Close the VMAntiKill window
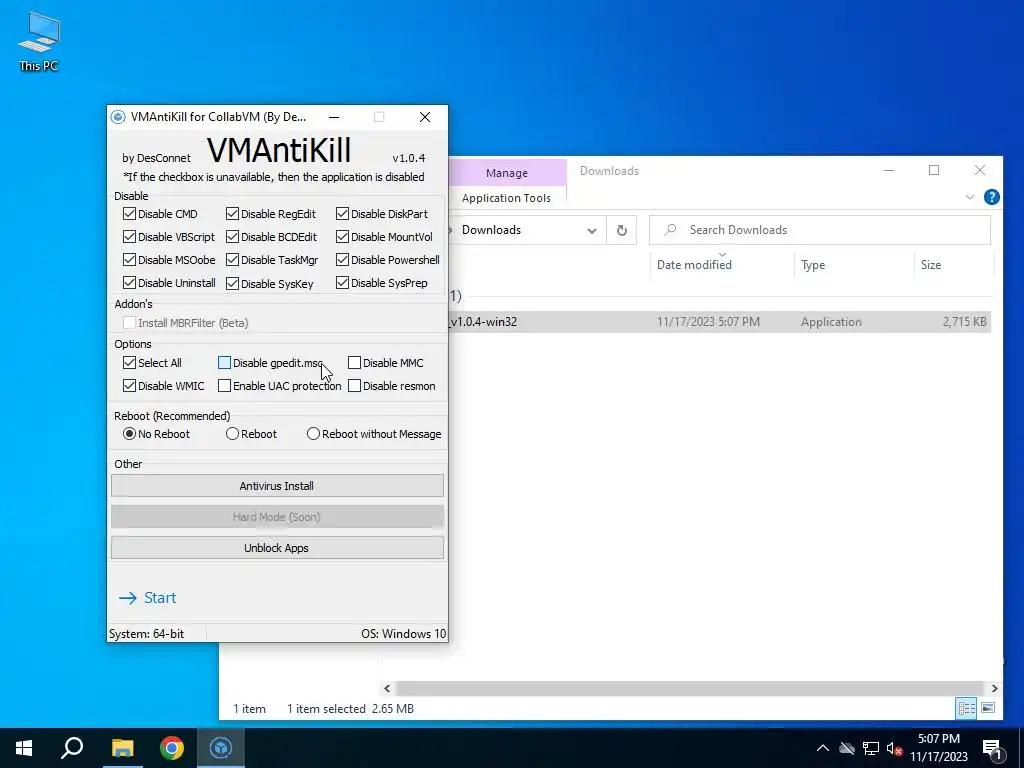The height and width of the screenshot is (768, 1024). click(425, 117)
